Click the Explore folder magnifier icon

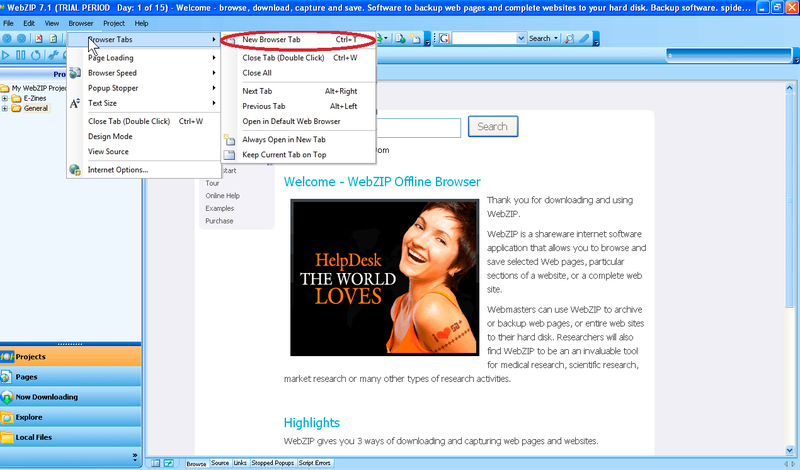pos(7,417)
